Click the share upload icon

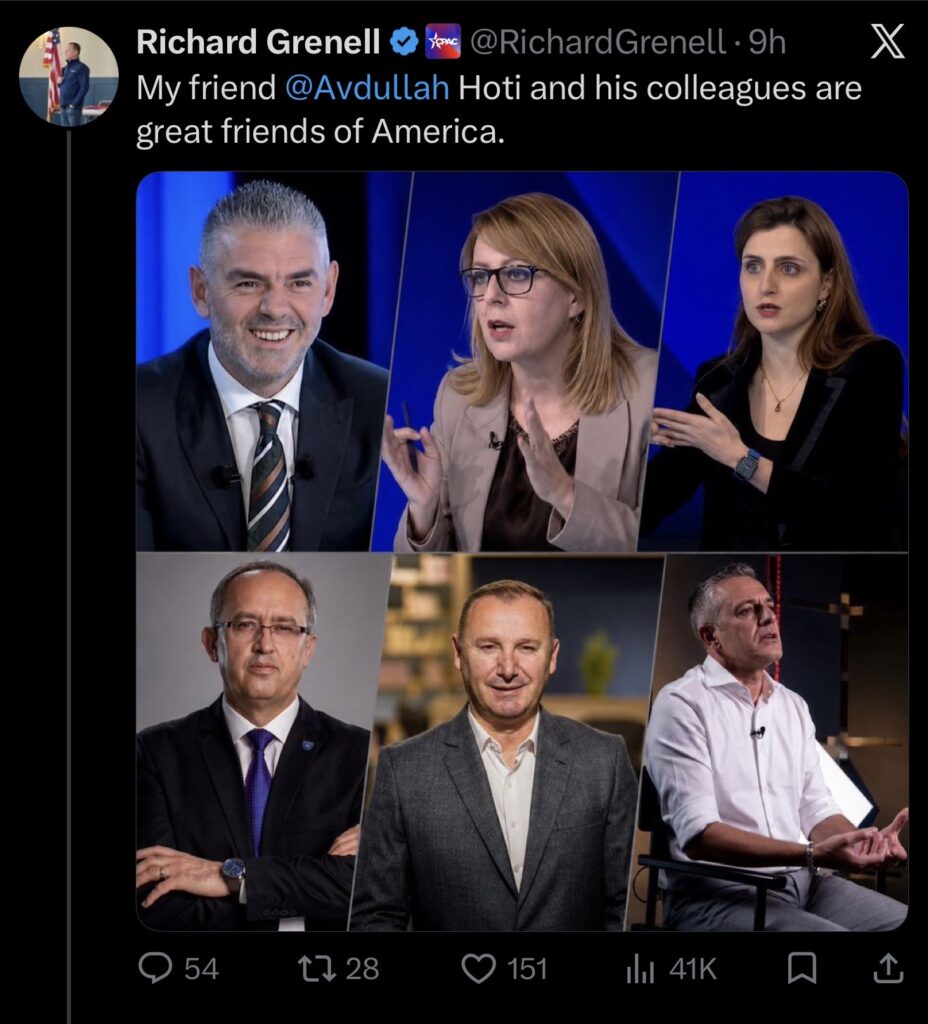889,968
